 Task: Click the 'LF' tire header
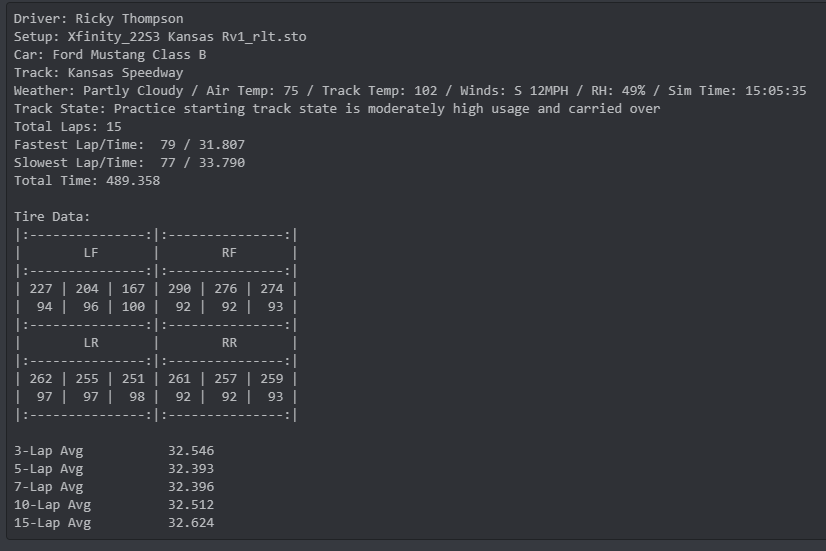tap(91, 253)
